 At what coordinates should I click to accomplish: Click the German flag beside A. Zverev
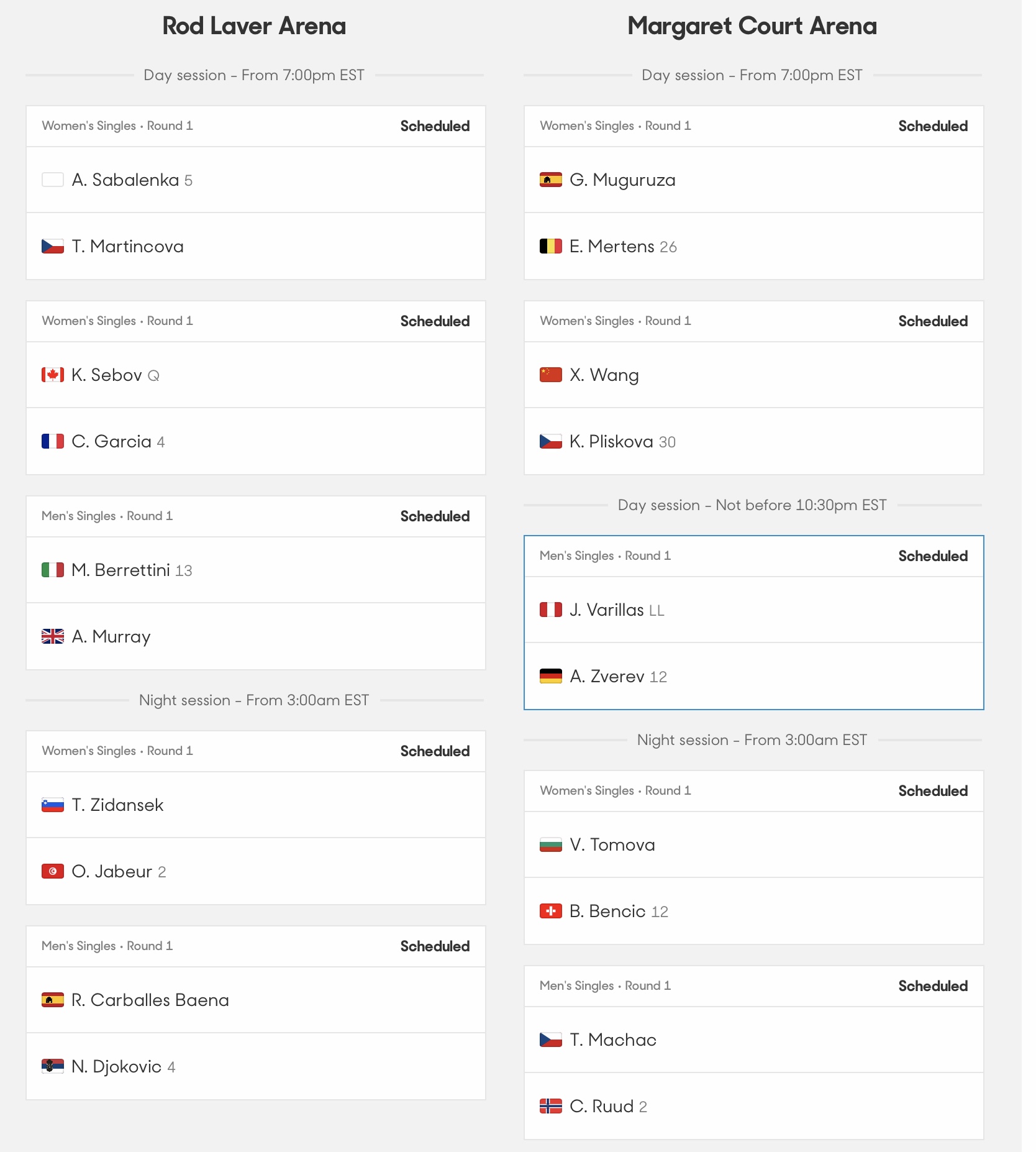551,676
